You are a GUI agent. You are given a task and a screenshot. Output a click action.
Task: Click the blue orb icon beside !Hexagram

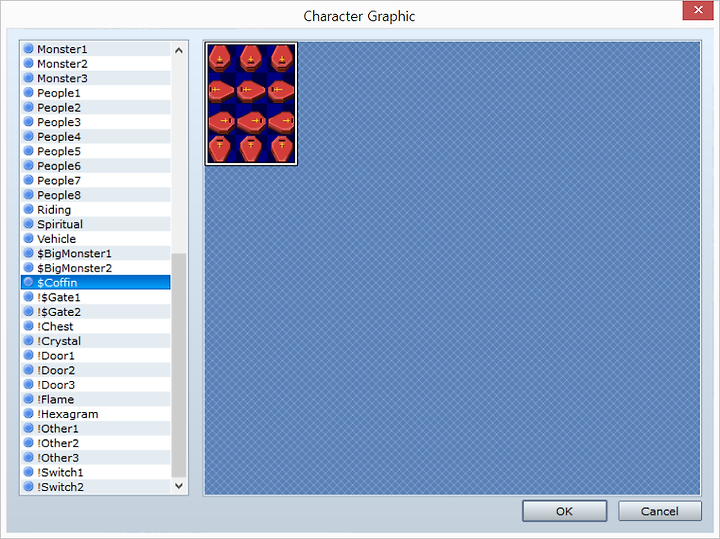pos(28,414)
